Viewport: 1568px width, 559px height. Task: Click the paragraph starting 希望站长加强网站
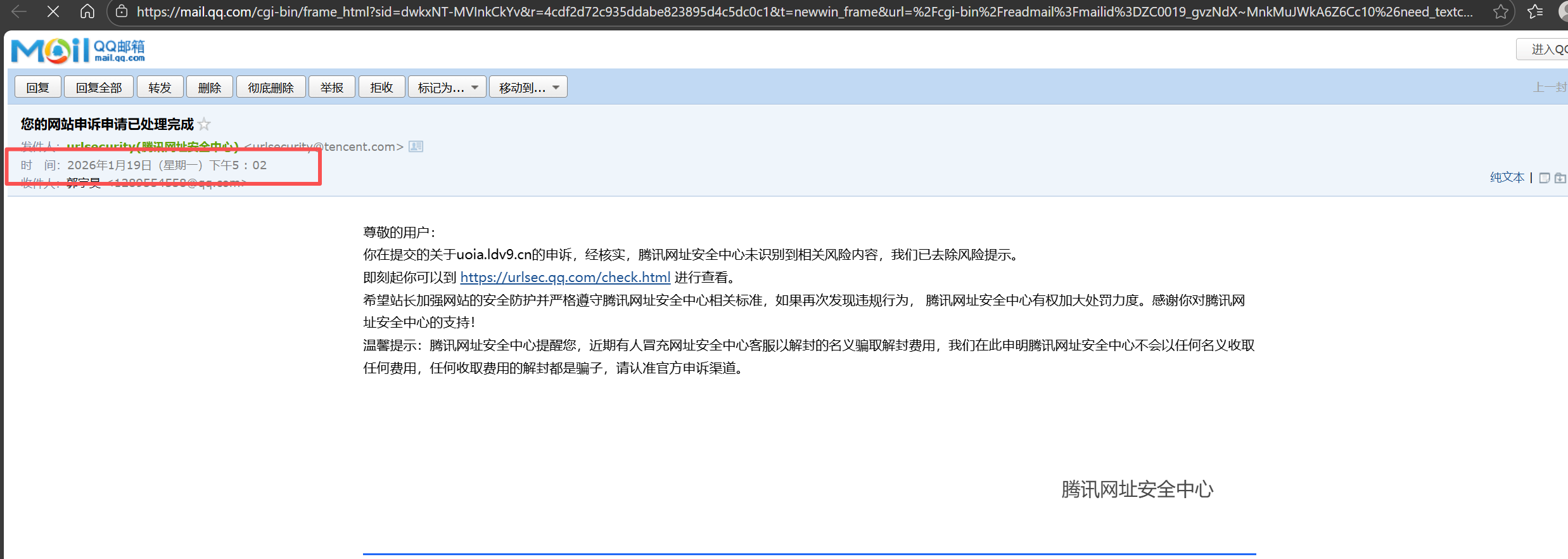(x=805, y=311)
